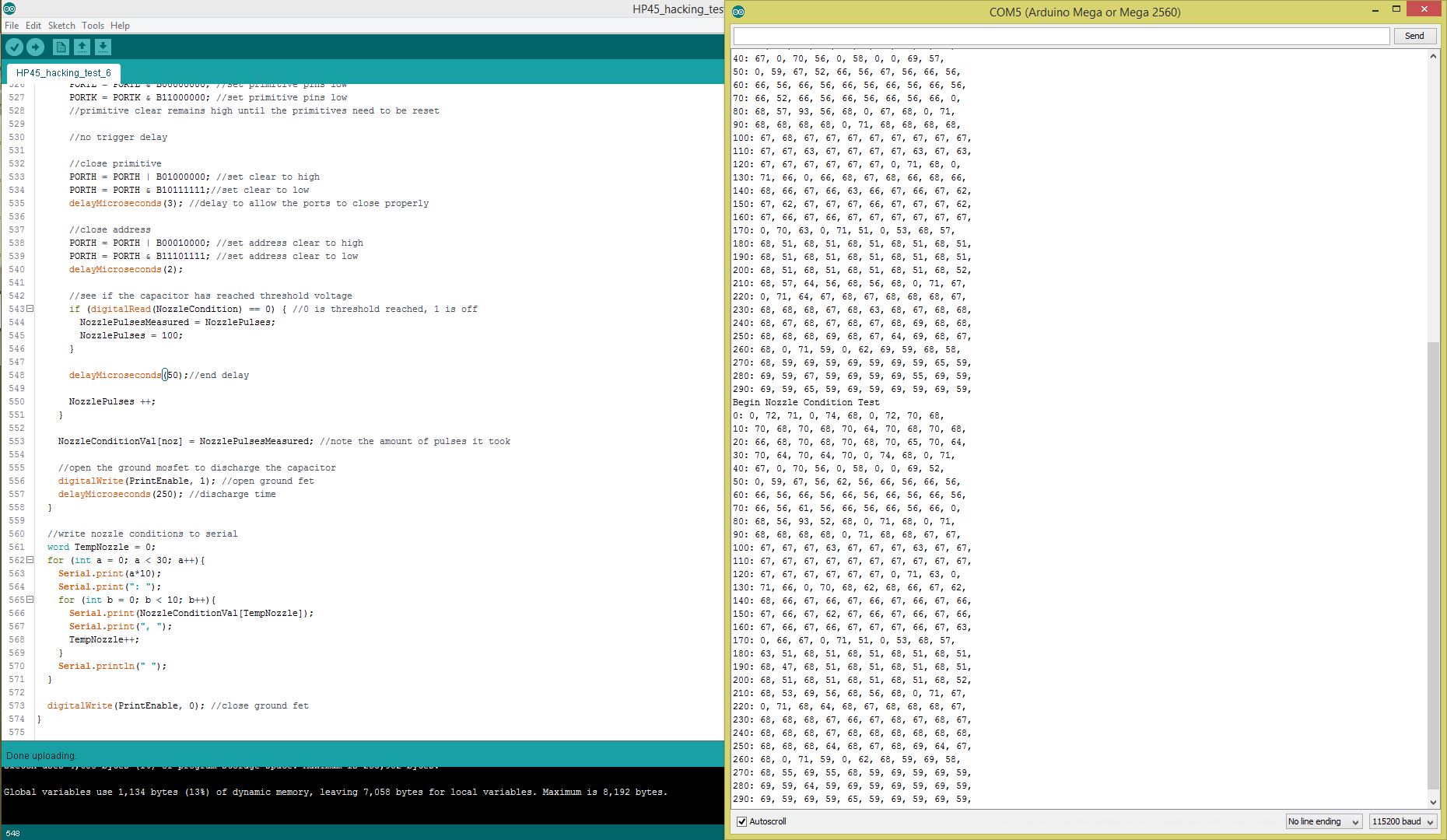Click the serial monitor text input field

(x=1061, y=36)
